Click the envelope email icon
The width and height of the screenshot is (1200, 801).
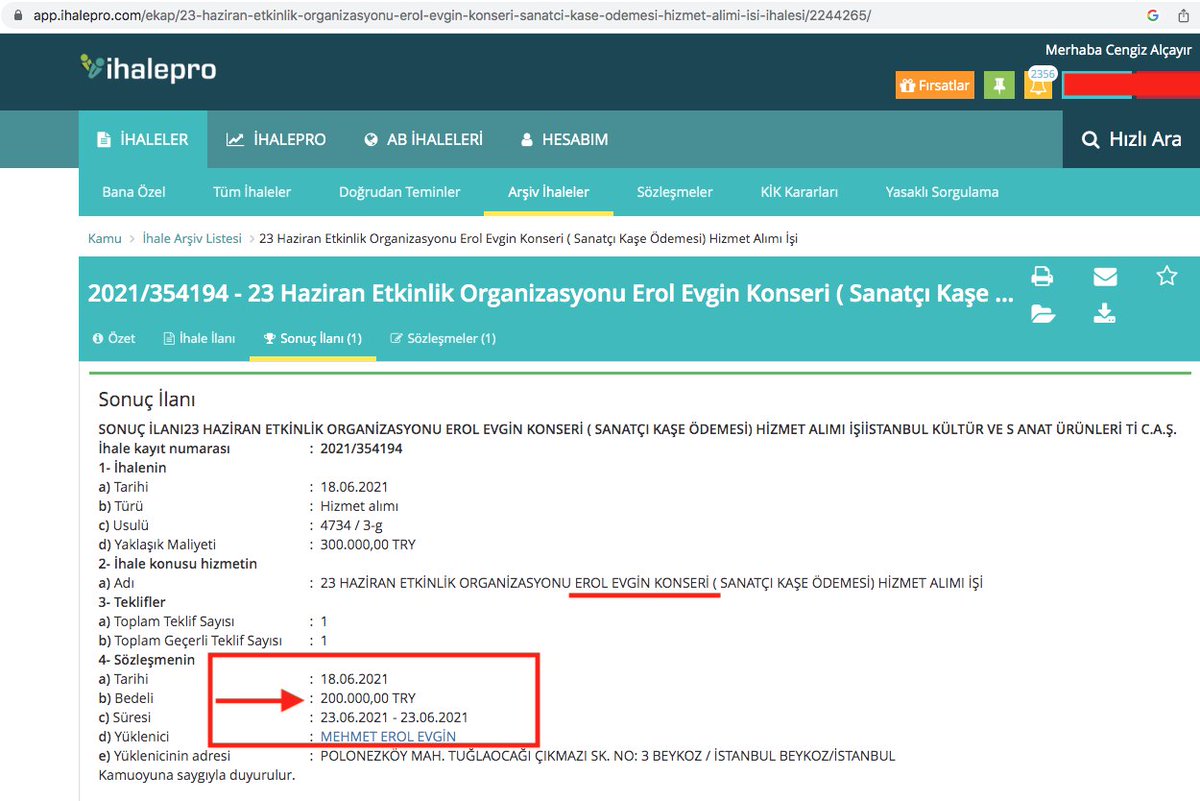pyautogui.click(x=1105, y=276)
